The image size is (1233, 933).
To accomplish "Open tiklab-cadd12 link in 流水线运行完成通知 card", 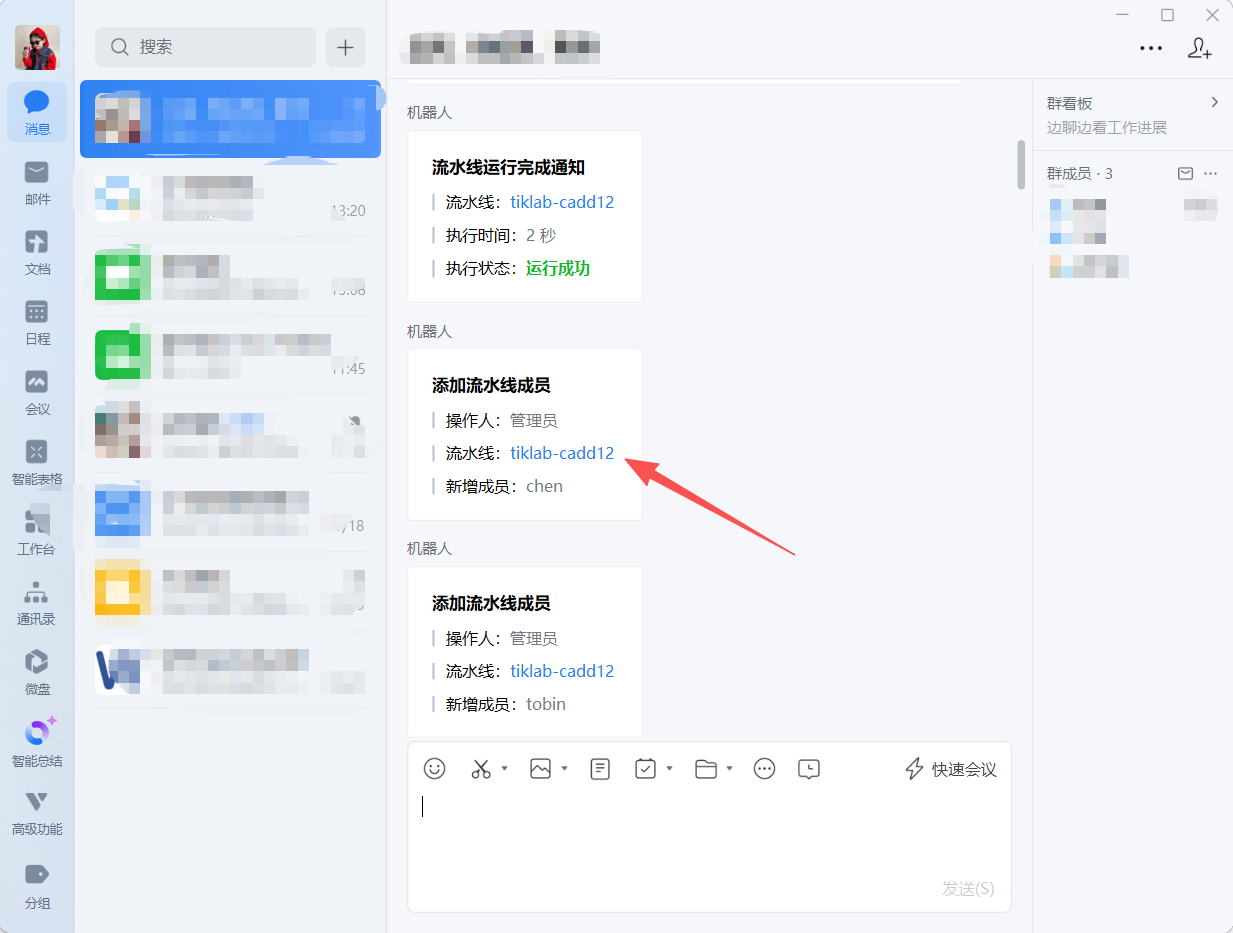I will click(562, 202).
